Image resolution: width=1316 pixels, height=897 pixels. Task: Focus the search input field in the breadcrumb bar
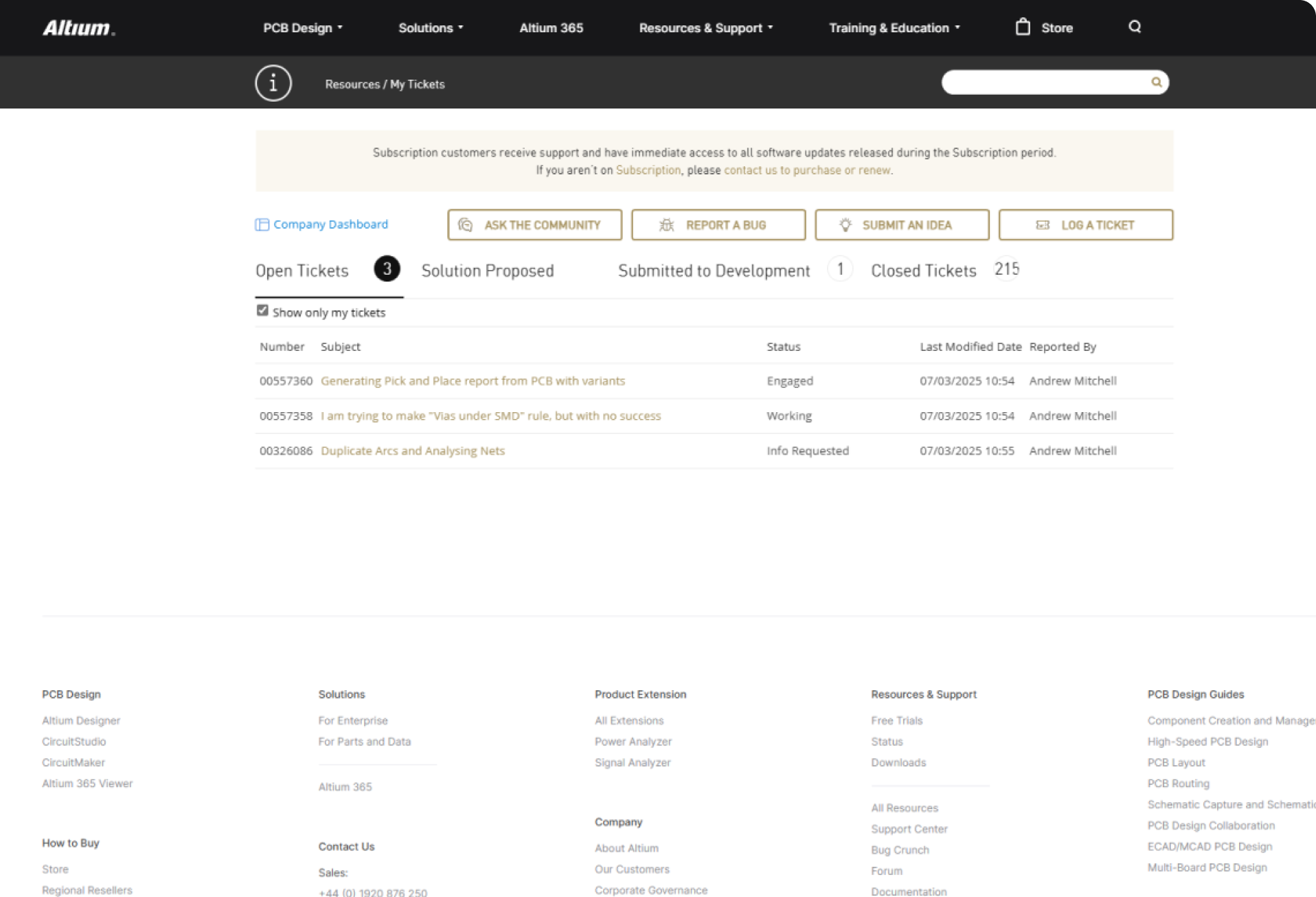[x=1044, y=82]
